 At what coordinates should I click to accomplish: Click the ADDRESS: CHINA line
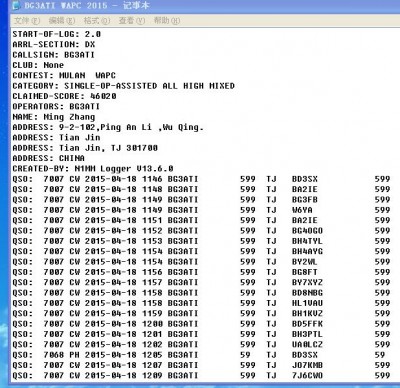(x=49, y=158)
